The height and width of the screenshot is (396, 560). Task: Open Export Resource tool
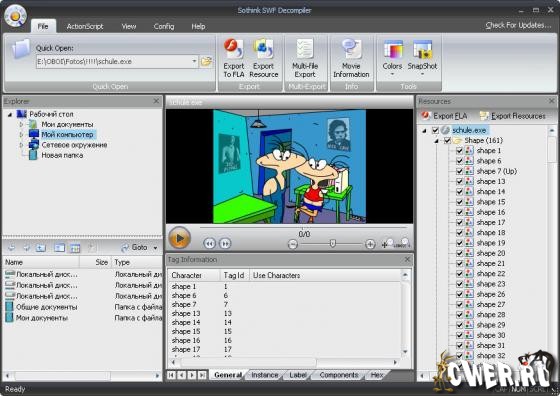(x=264, y=58)
